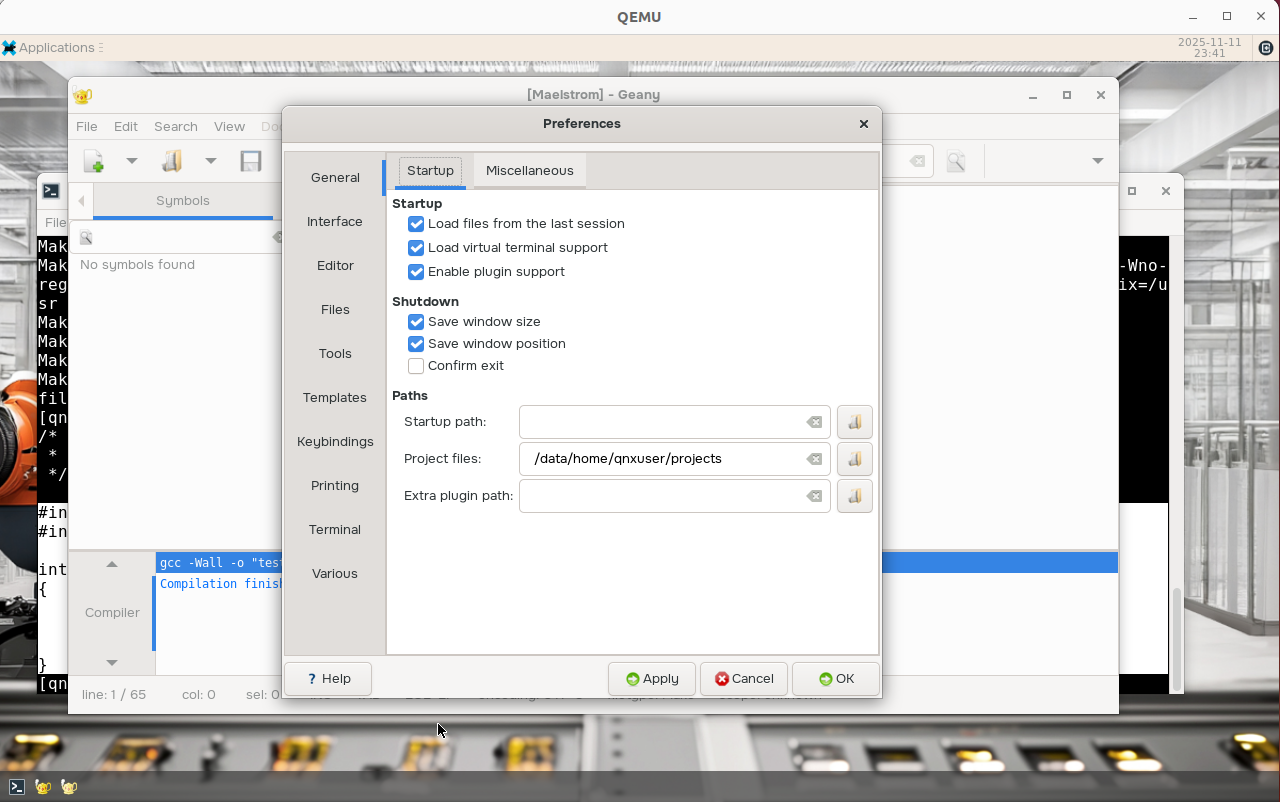Uncheck Save window position
The height and width of the screenshot is (802, 1280).
416,344
